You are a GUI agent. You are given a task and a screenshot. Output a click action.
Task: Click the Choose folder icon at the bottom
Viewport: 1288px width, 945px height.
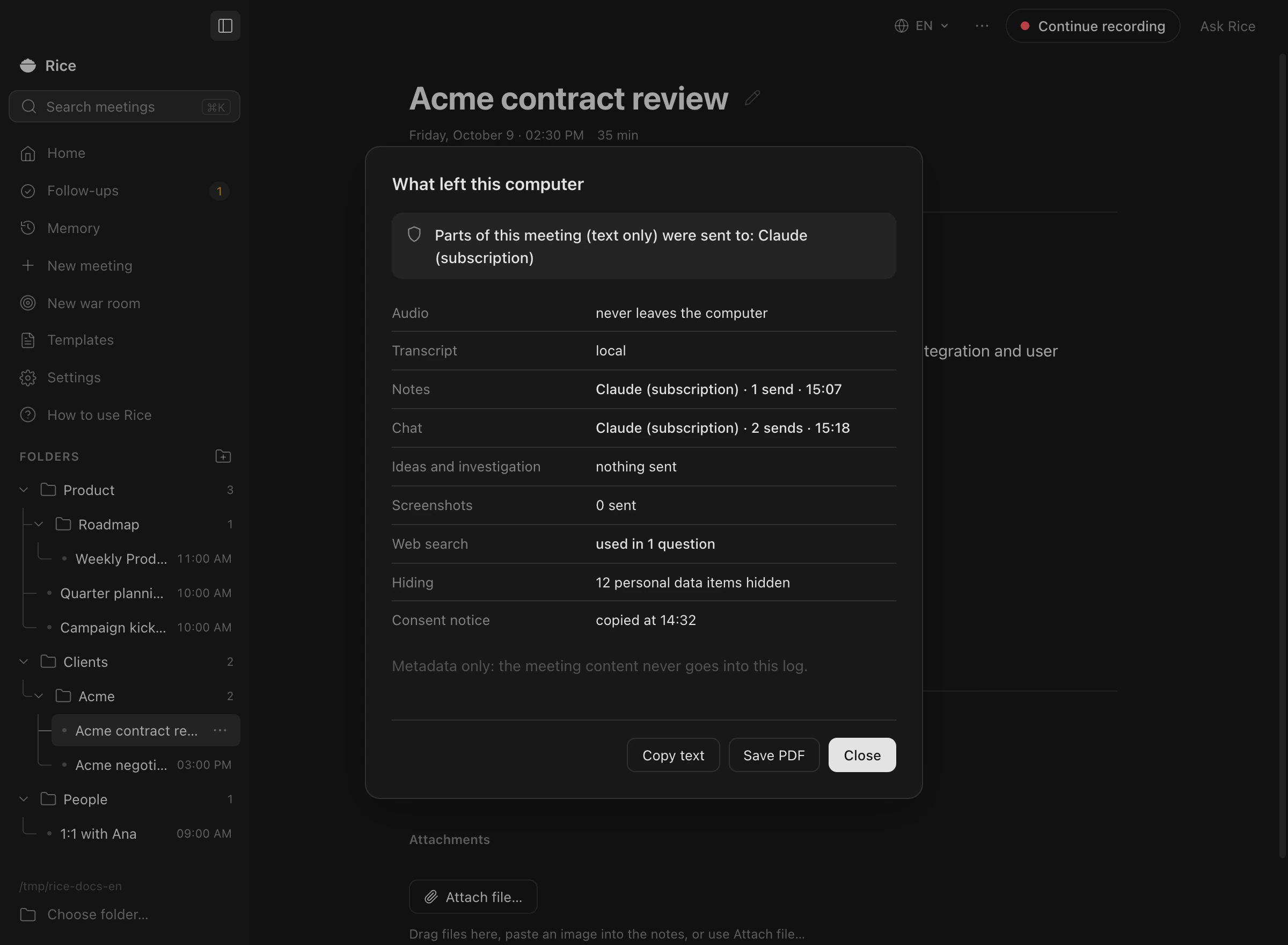click(28, 914)
